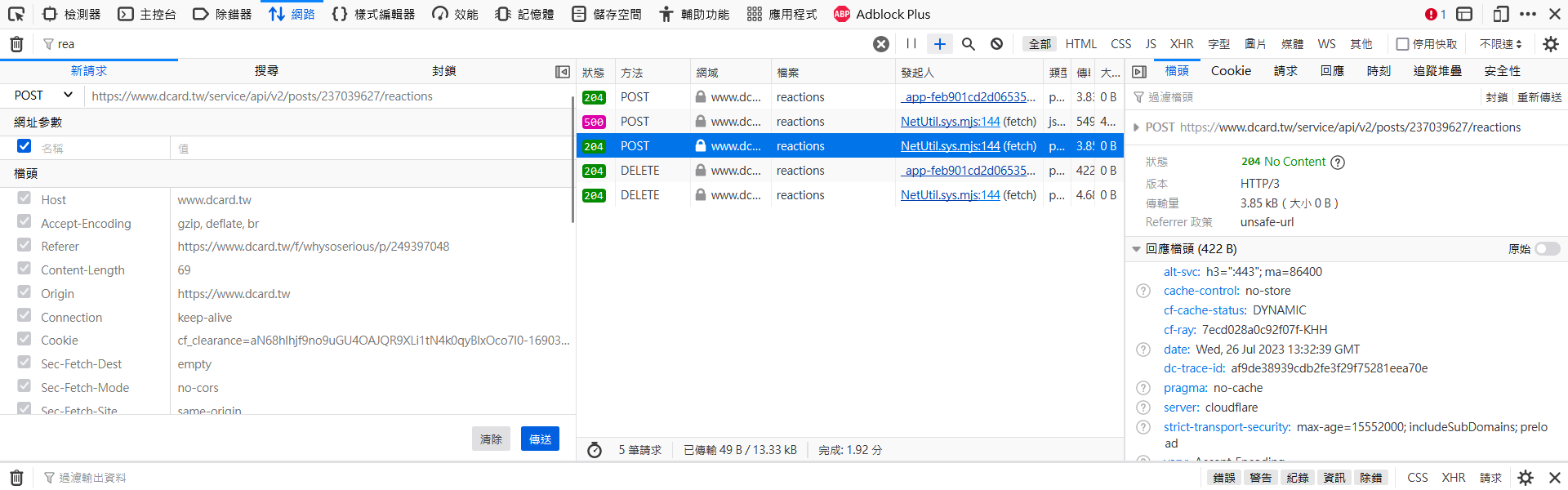The height and width of the screenshot is (490, 1568).
Task: Switch to the Console (主控台) tab
Action: coord(147,14)
